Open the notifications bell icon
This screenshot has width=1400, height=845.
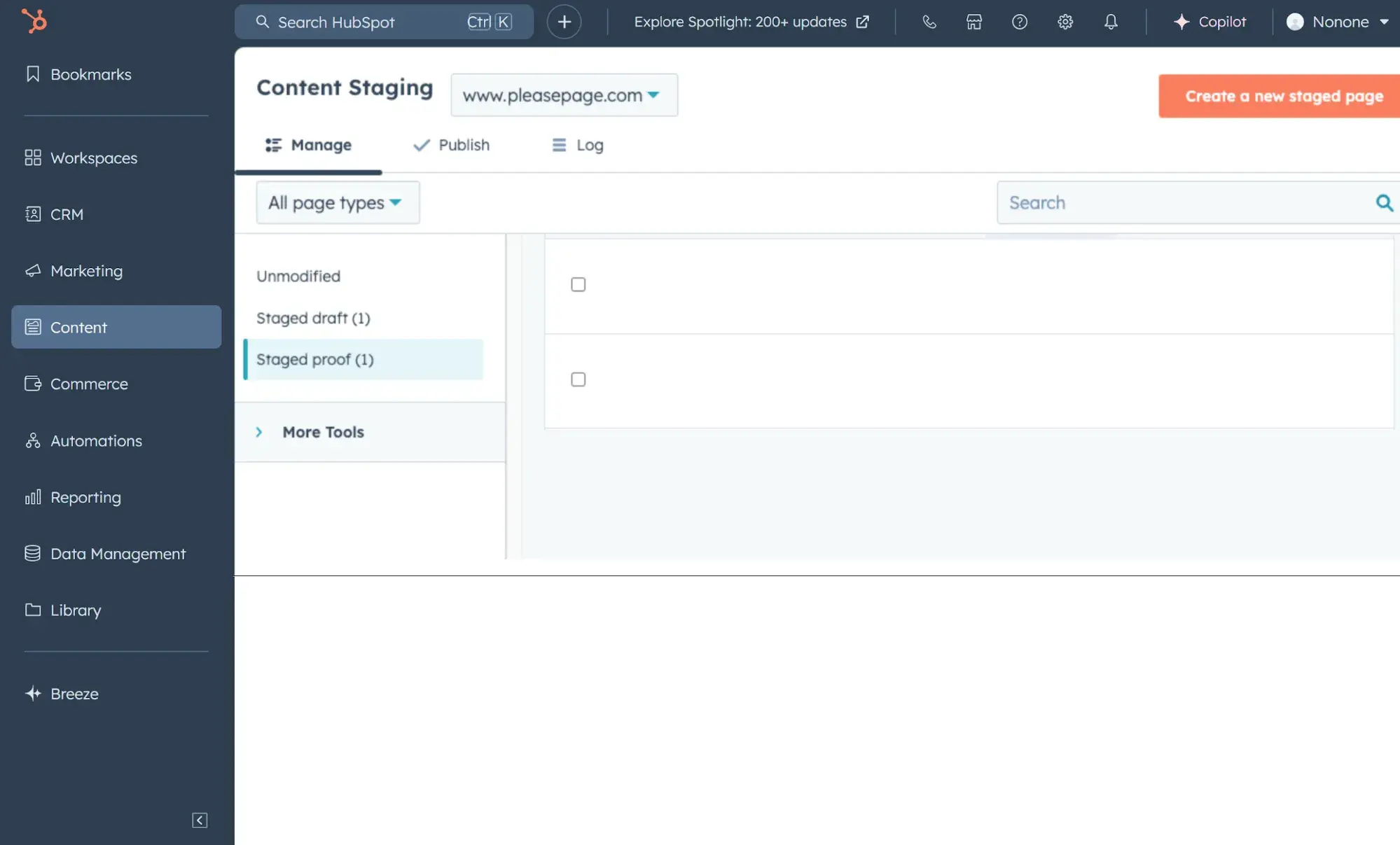(1111, 22)
